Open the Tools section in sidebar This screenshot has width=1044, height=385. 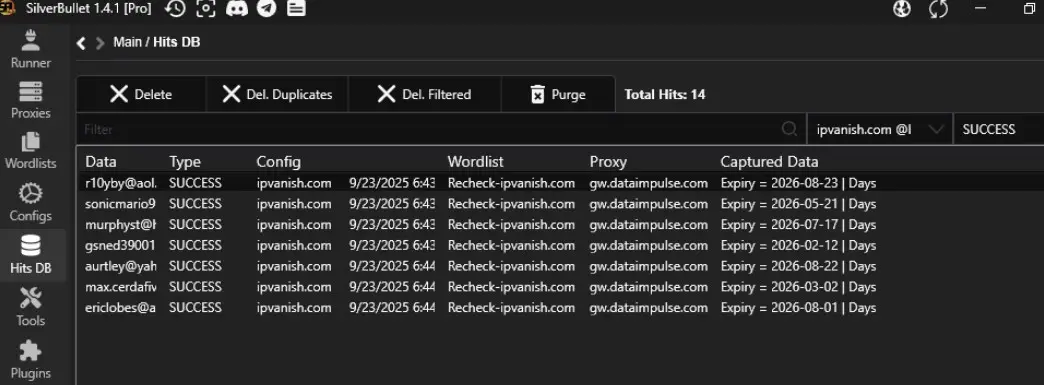point(31,307)
